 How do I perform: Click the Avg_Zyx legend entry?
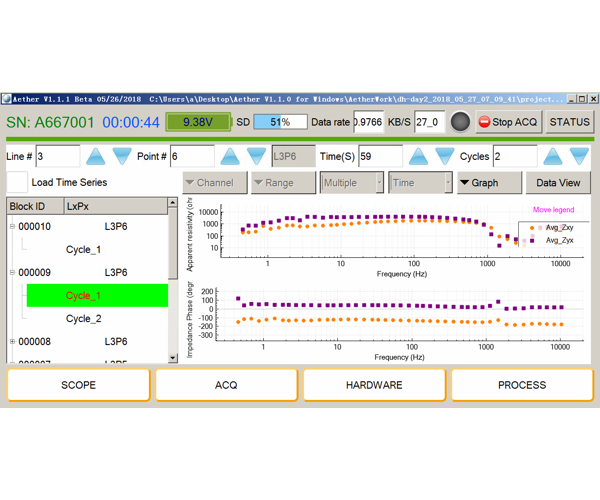pos(559,240)
